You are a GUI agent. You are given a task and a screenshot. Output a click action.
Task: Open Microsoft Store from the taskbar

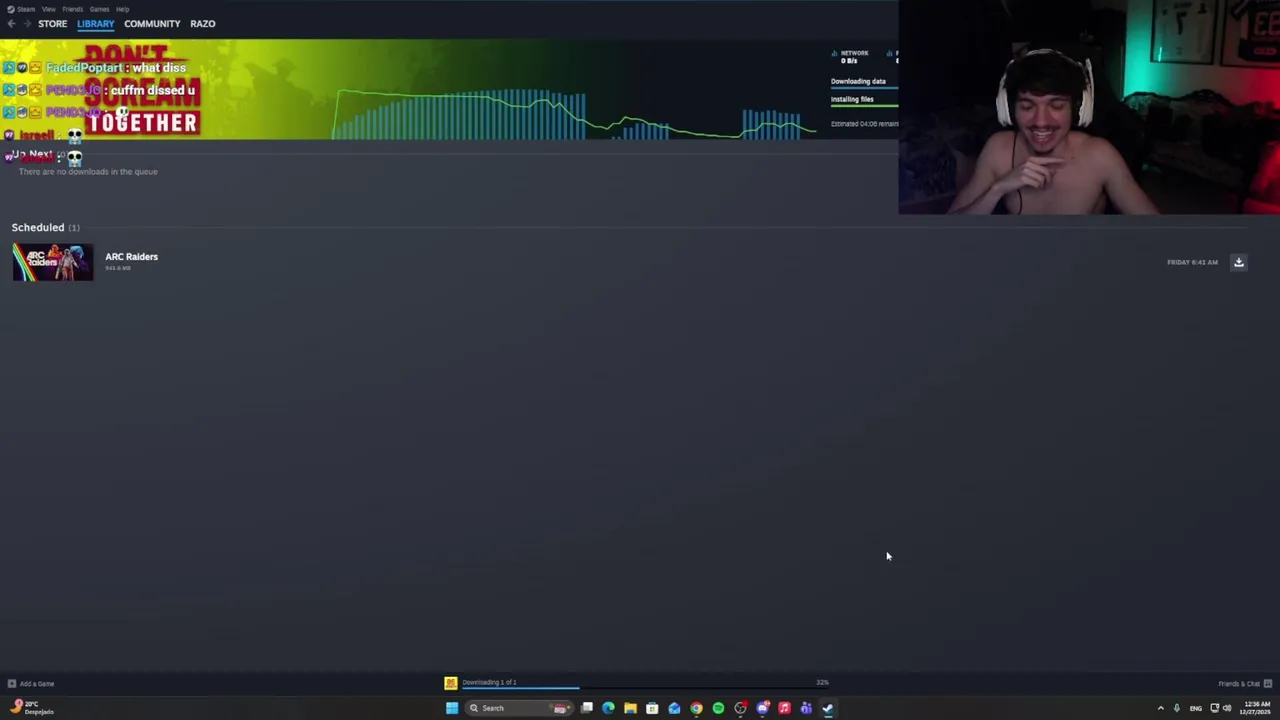(x=652, y=708)
